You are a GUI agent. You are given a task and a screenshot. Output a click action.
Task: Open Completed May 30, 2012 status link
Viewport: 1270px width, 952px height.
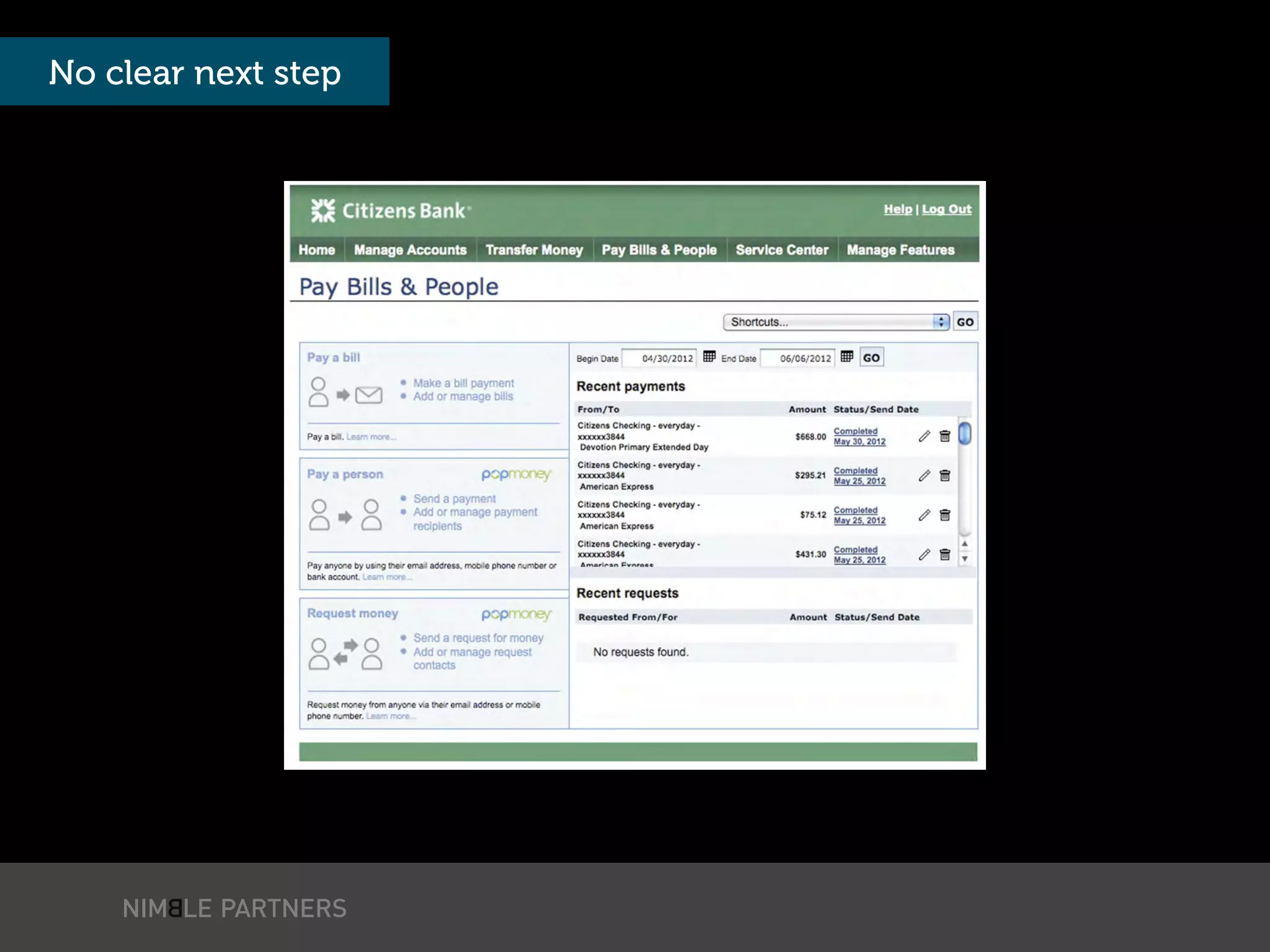859,436
